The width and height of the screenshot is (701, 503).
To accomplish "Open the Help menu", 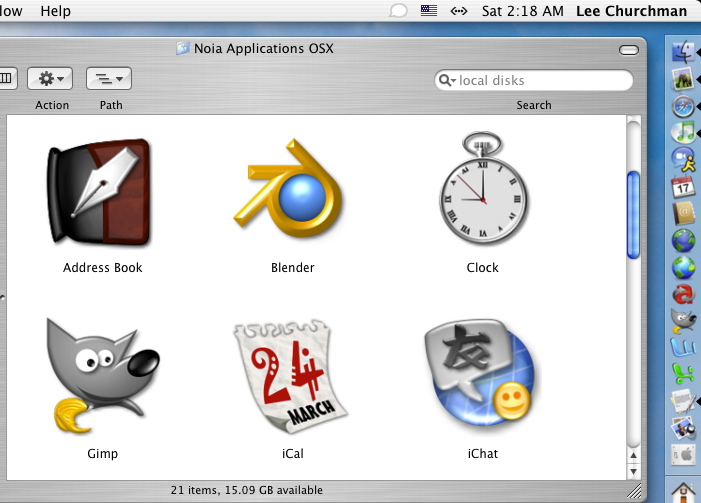I will (x=55, y=11).
